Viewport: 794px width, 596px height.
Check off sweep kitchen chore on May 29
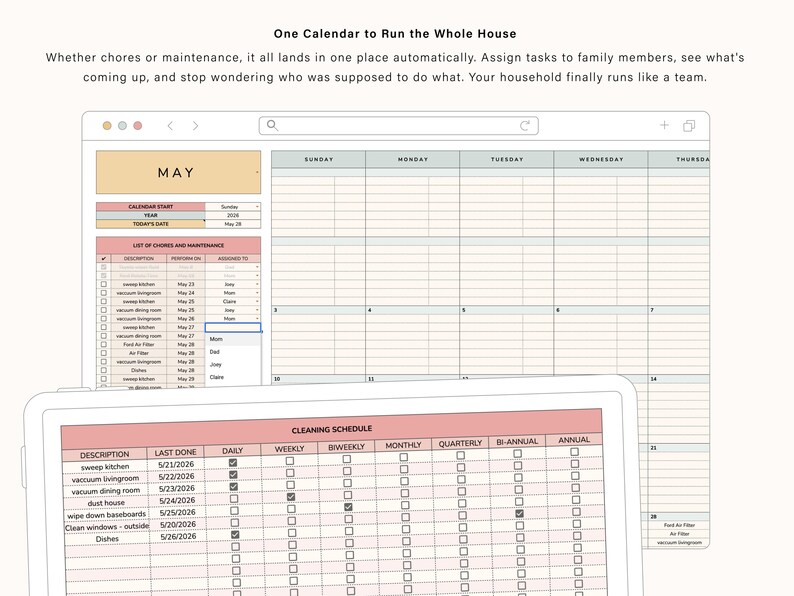[104, 379]
